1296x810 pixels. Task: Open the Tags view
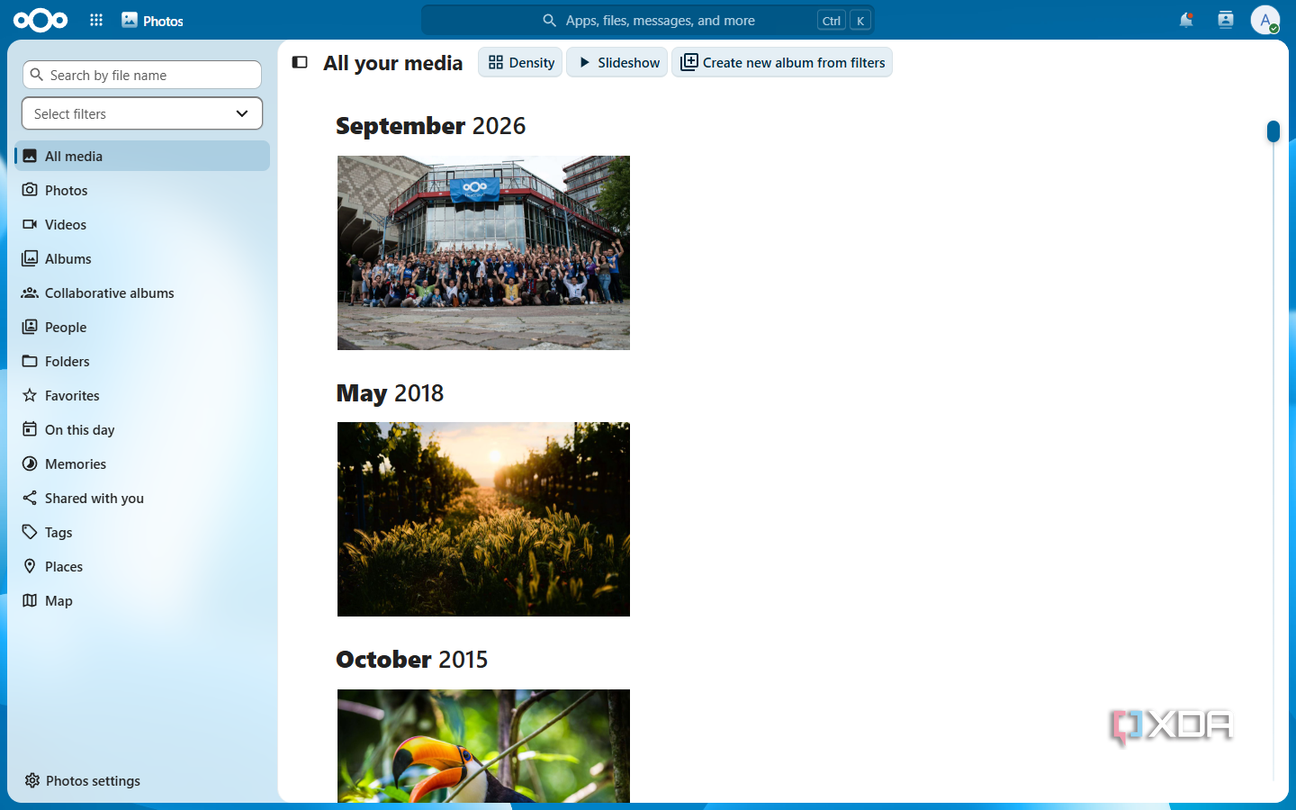[142, 532]
